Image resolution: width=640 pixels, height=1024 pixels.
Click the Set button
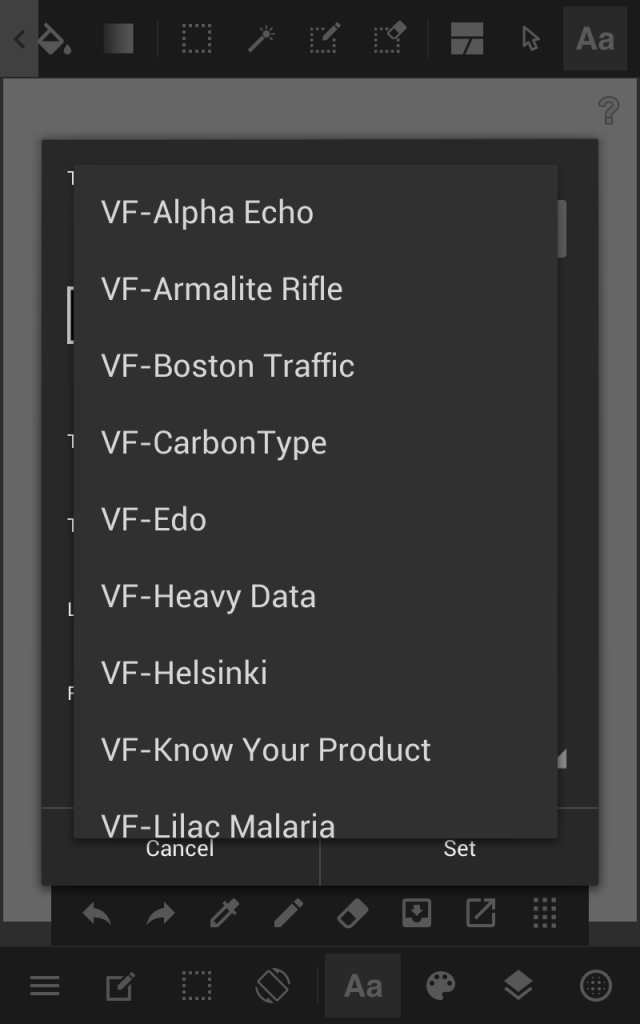tap(459, 848)
